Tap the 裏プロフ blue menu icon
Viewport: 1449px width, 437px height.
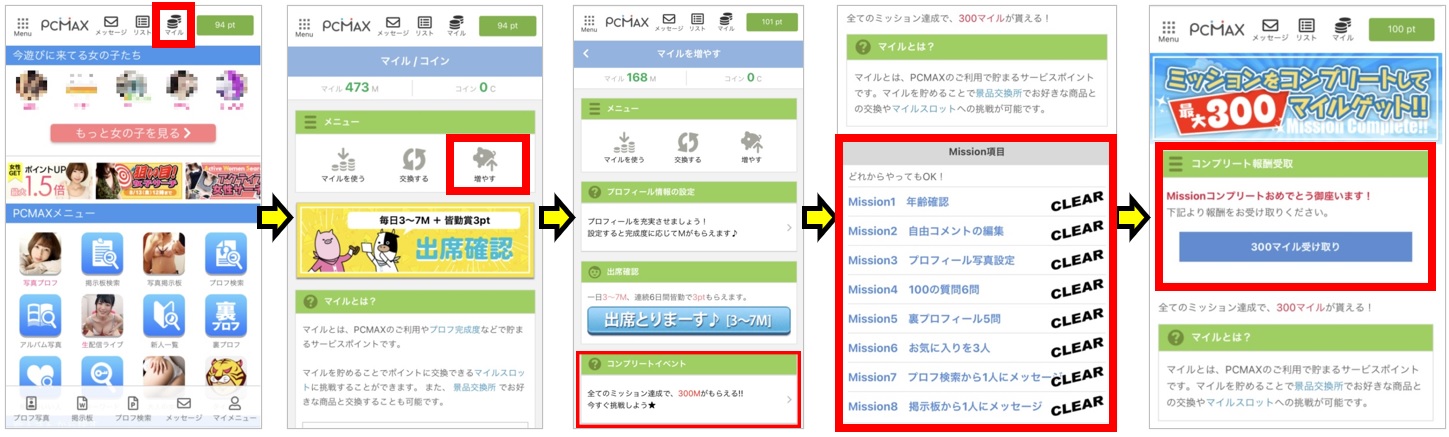tap(225, 321)
